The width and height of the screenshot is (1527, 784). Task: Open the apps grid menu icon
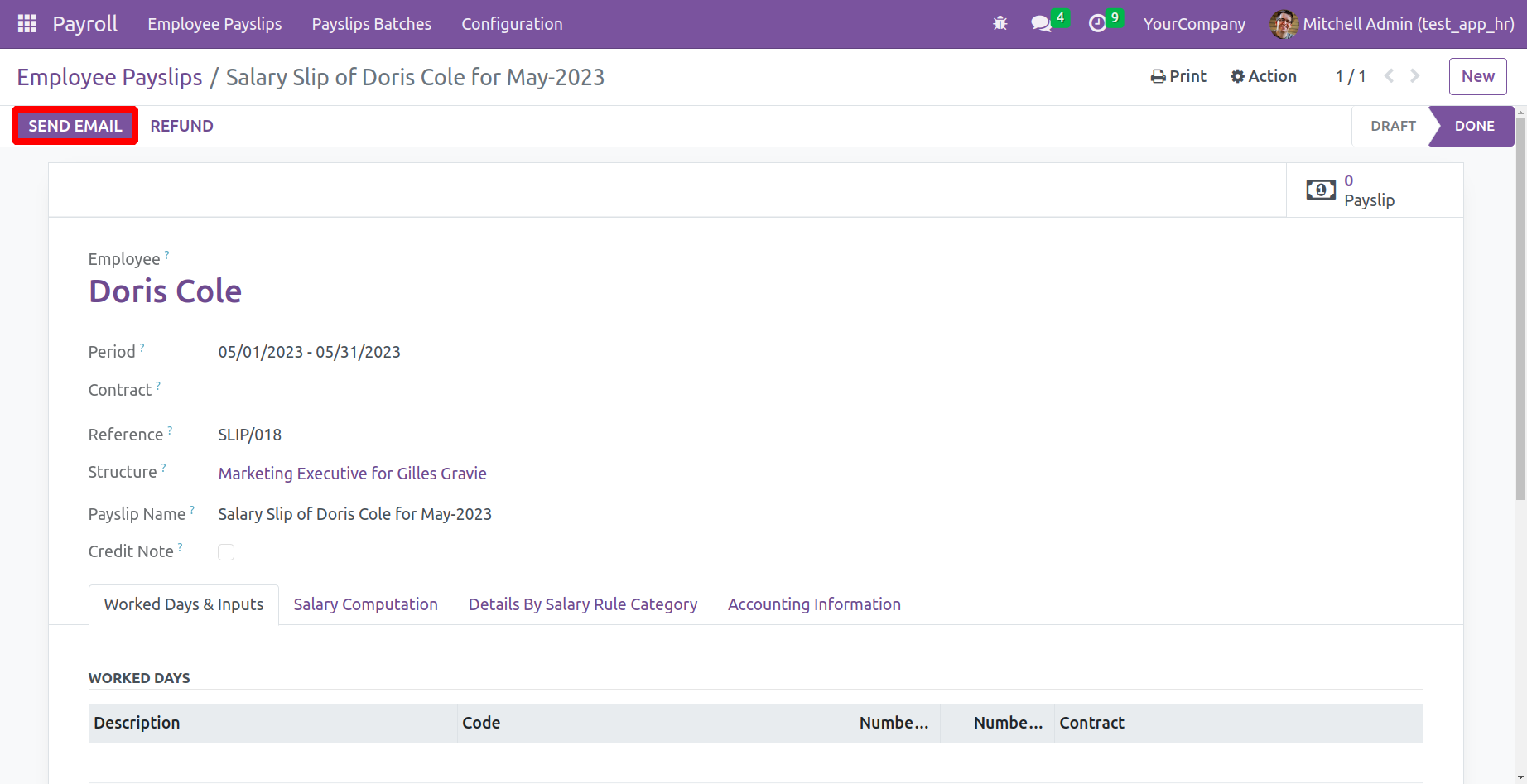pos(26,24)
